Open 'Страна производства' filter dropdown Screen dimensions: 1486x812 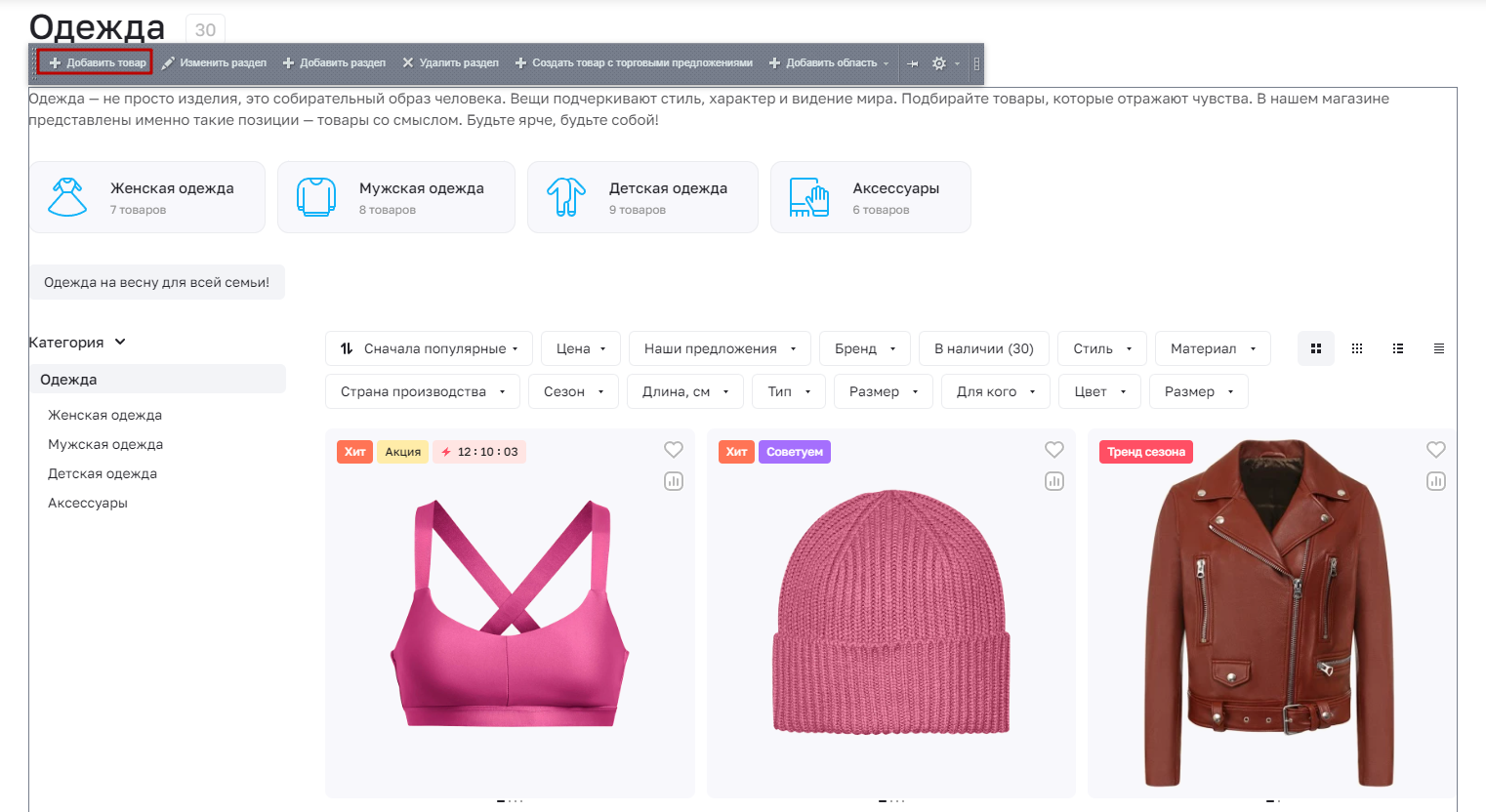[x=423, y=391]
